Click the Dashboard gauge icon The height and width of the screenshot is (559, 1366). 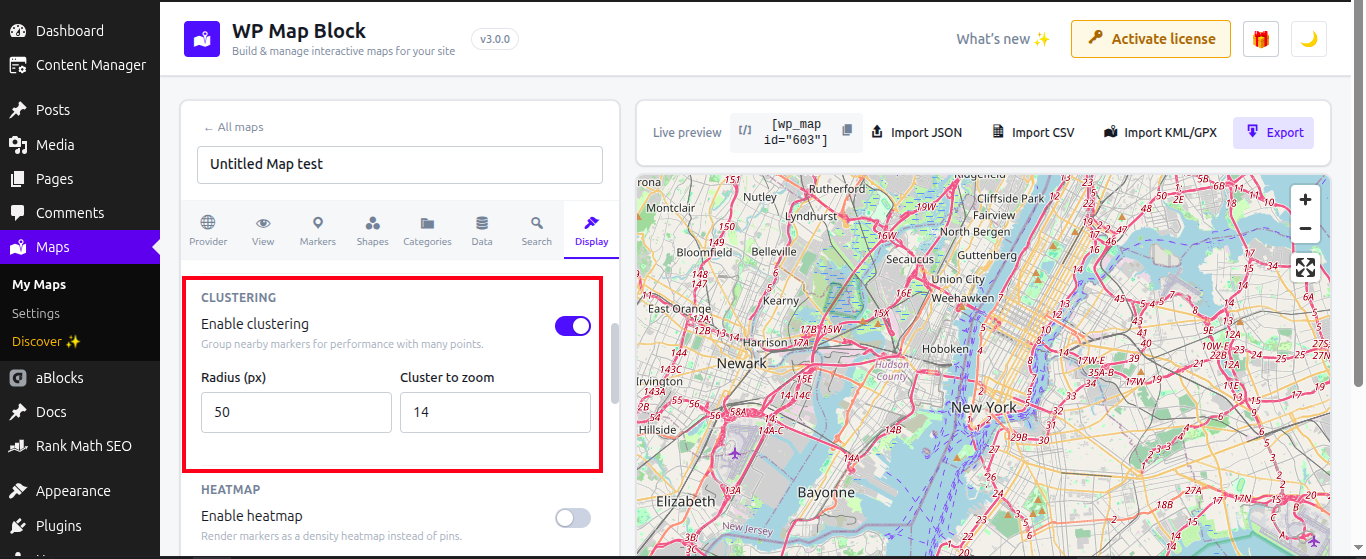(x=18, y=31)
